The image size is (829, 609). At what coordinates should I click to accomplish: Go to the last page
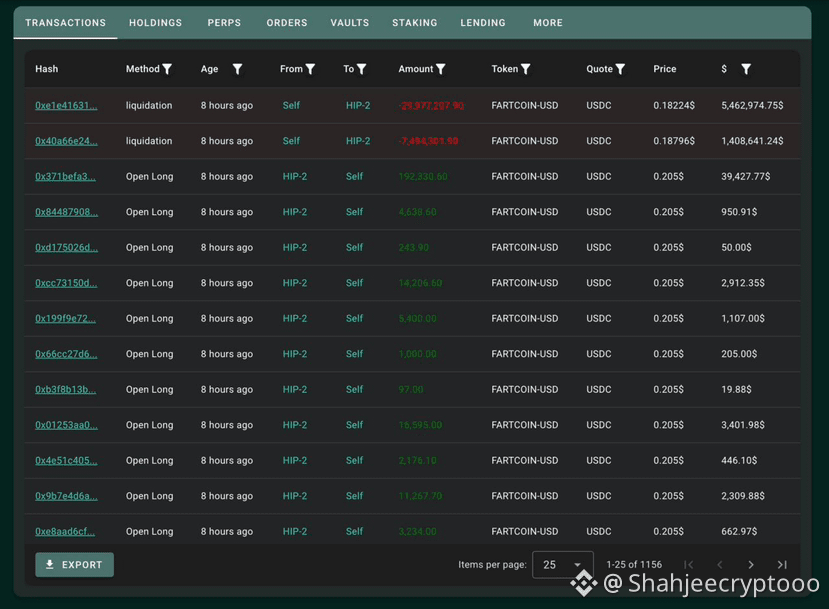tap(782, 565)
